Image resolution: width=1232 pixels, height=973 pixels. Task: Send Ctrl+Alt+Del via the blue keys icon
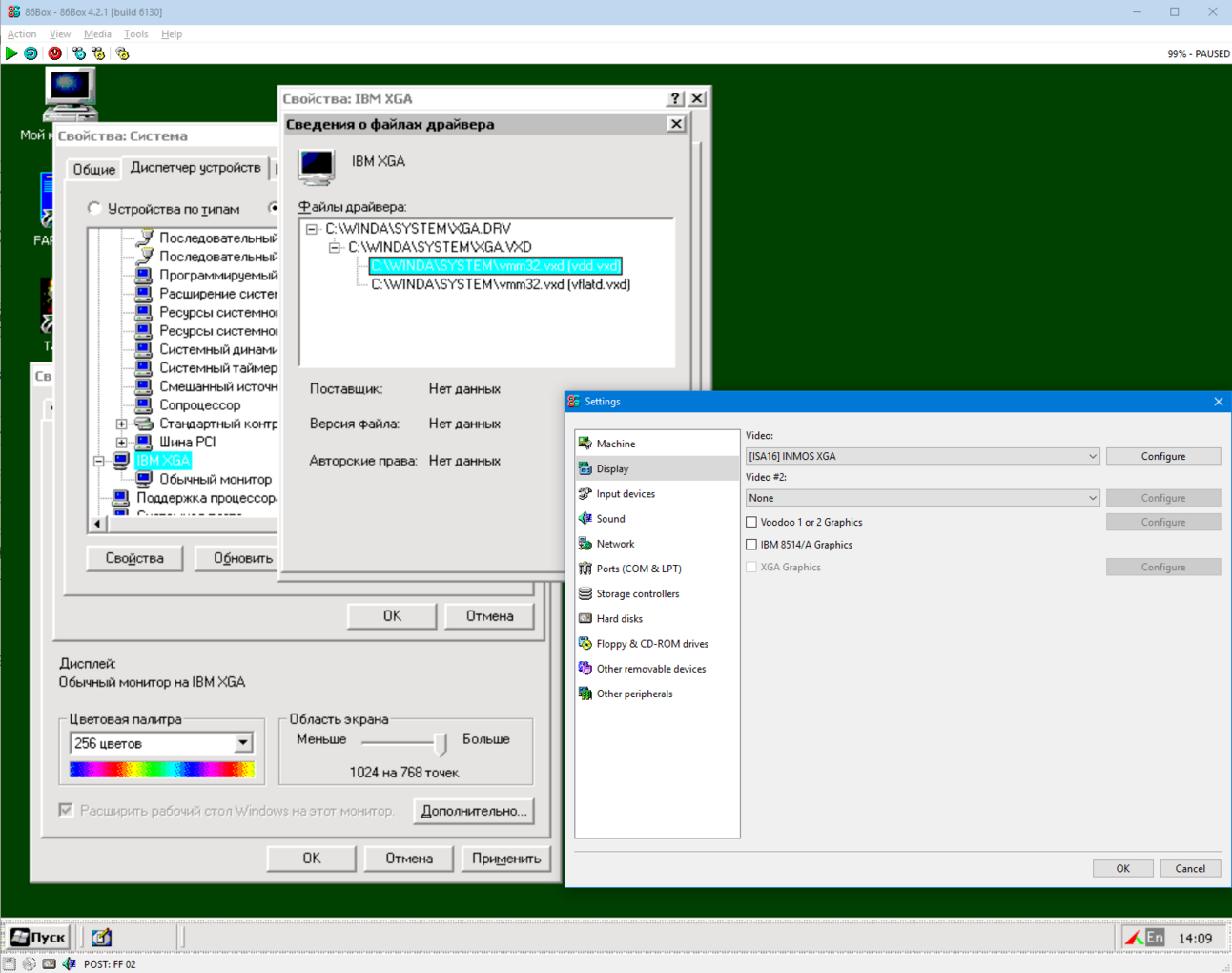[x=79, y=53]
